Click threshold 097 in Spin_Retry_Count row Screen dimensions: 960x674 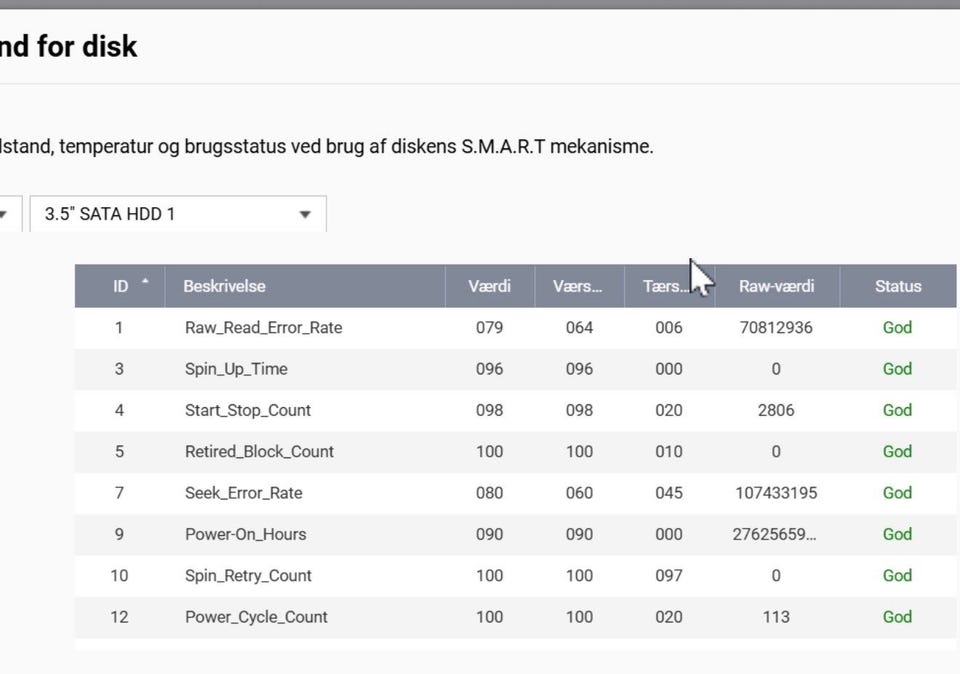tap(669, 575)
